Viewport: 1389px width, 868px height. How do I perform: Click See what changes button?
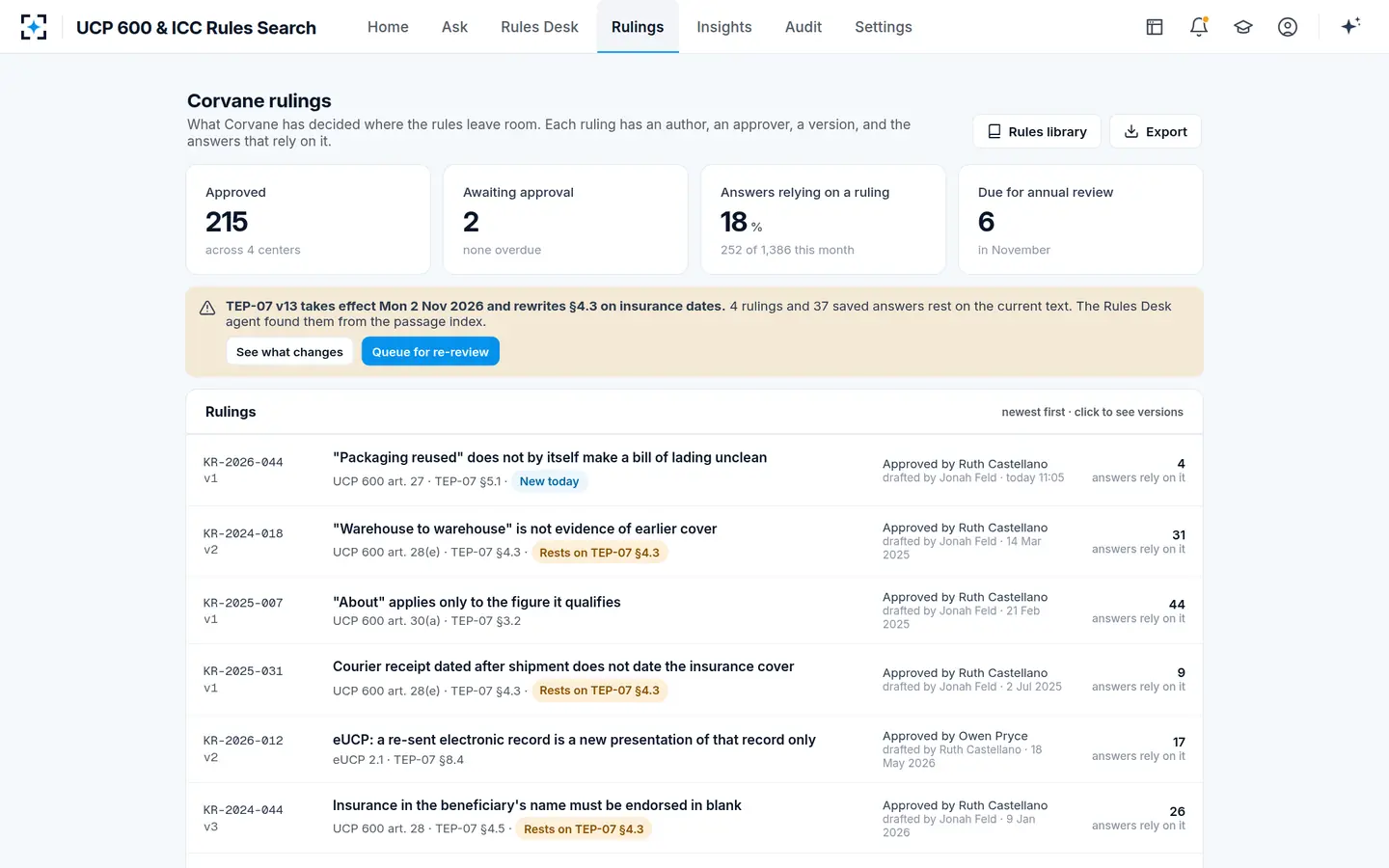[x=289, y=352]
